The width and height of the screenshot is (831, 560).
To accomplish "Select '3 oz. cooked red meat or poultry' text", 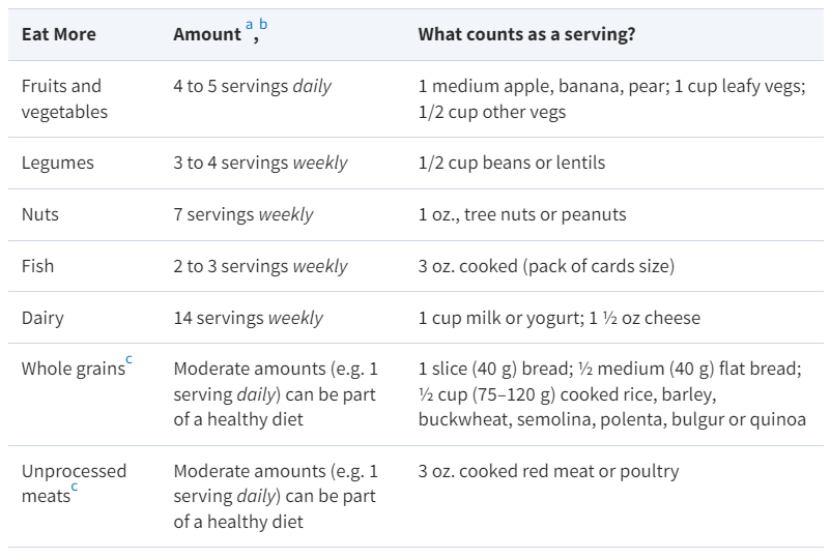I will tap(548, 470).
